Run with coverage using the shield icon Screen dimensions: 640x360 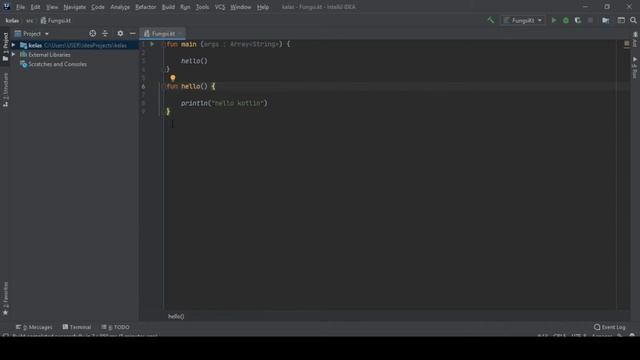tap(578, 20)
